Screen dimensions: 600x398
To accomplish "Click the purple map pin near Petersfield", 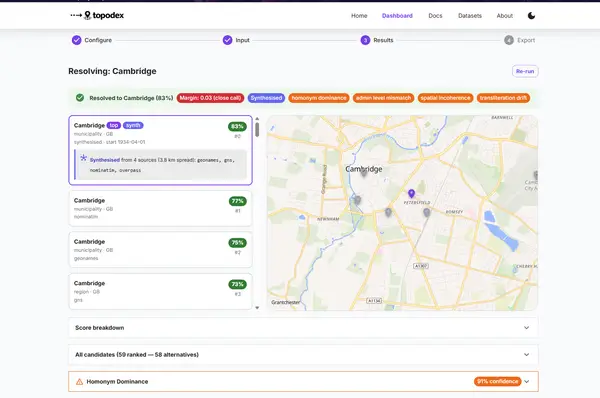I will tap(411, 194).
